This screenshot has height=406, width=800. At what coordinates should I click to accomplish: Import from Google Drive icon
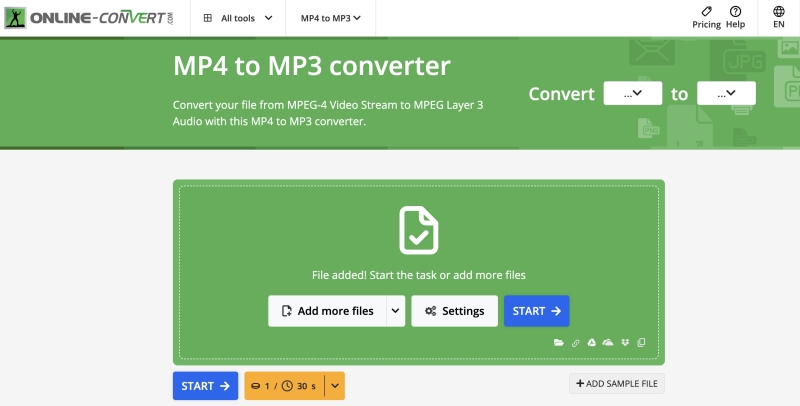(x=591, y=342)
